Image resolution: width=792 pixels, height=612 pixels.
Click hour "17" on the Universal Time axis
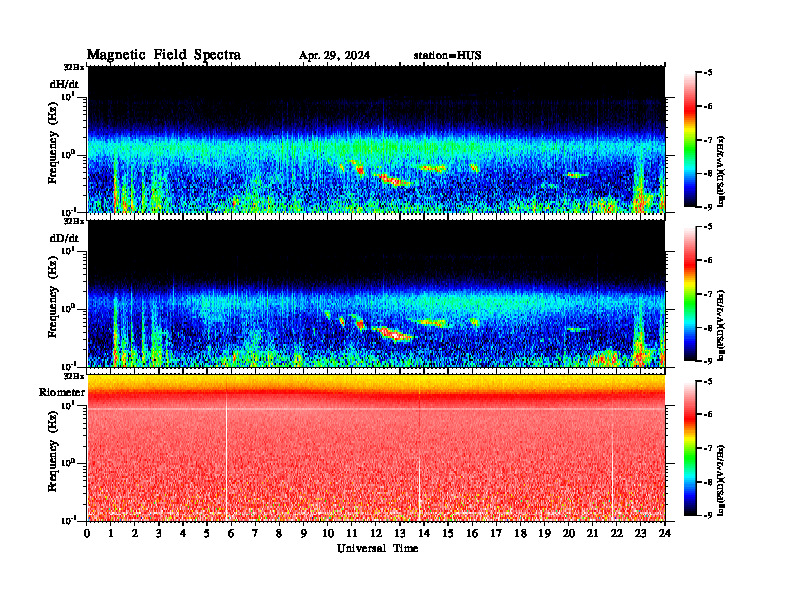[x=497, y=533]
